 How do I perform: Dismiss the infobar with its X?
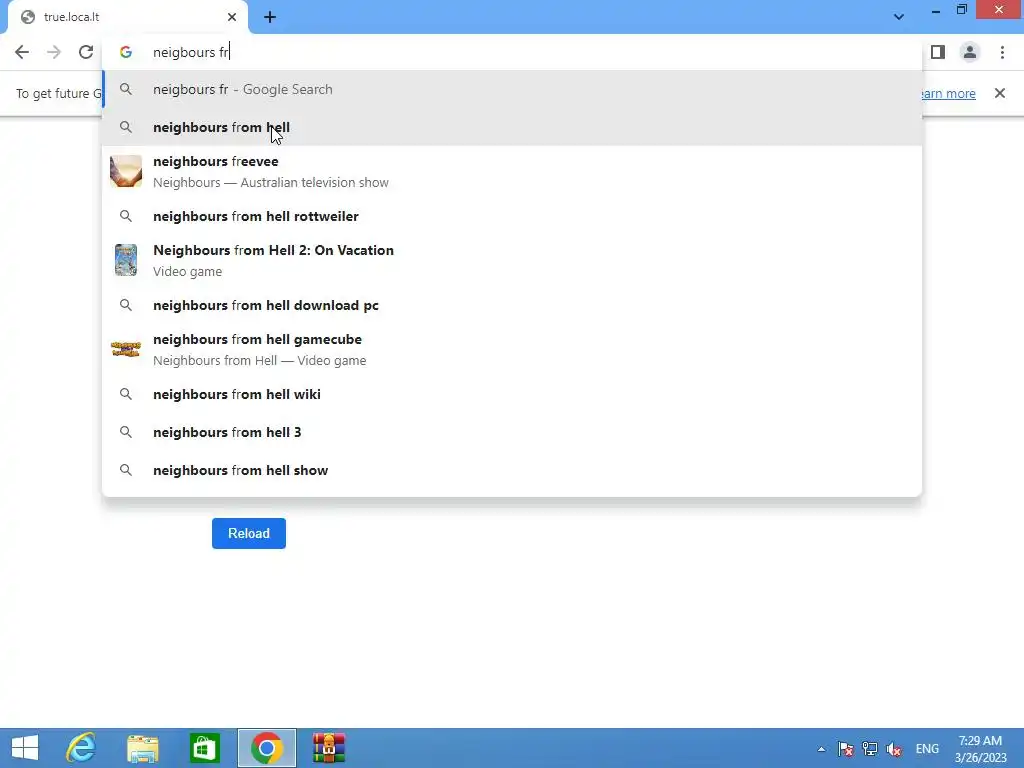[x=1000, y=93]
